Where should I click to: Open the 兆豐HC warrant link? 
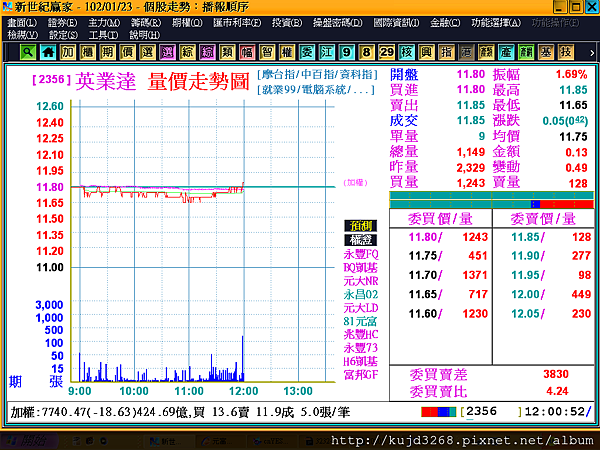tap(361, 334)
